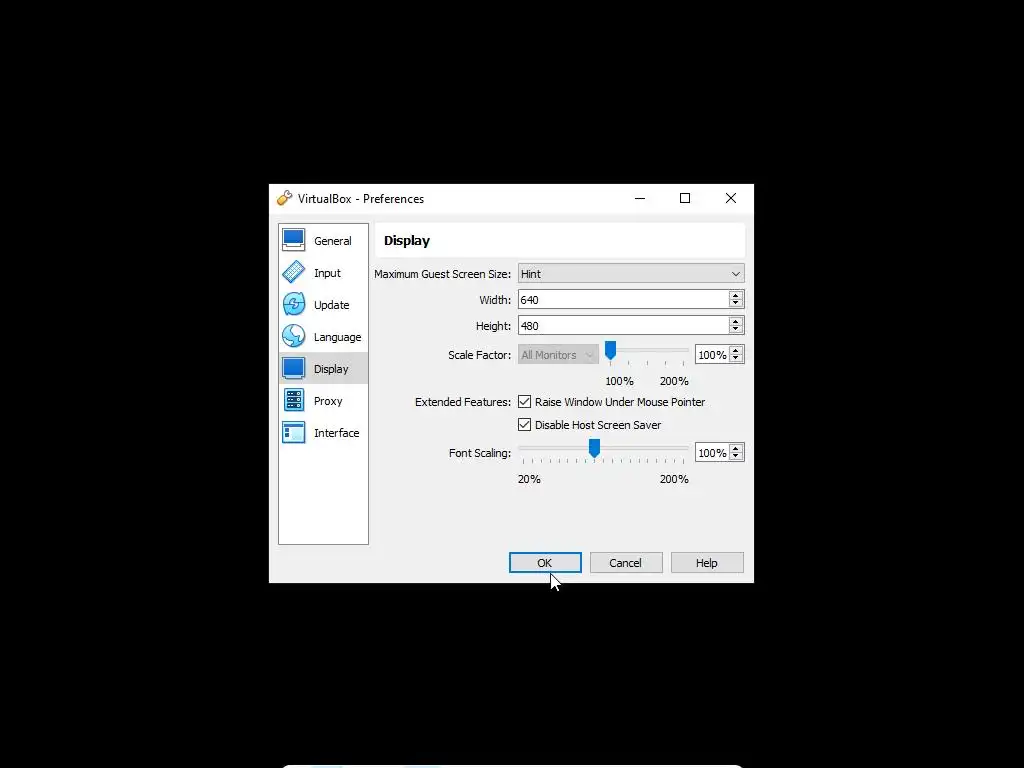Open the Help button
The width and height of the screenshot is (1024, 768).
[707, 563]
